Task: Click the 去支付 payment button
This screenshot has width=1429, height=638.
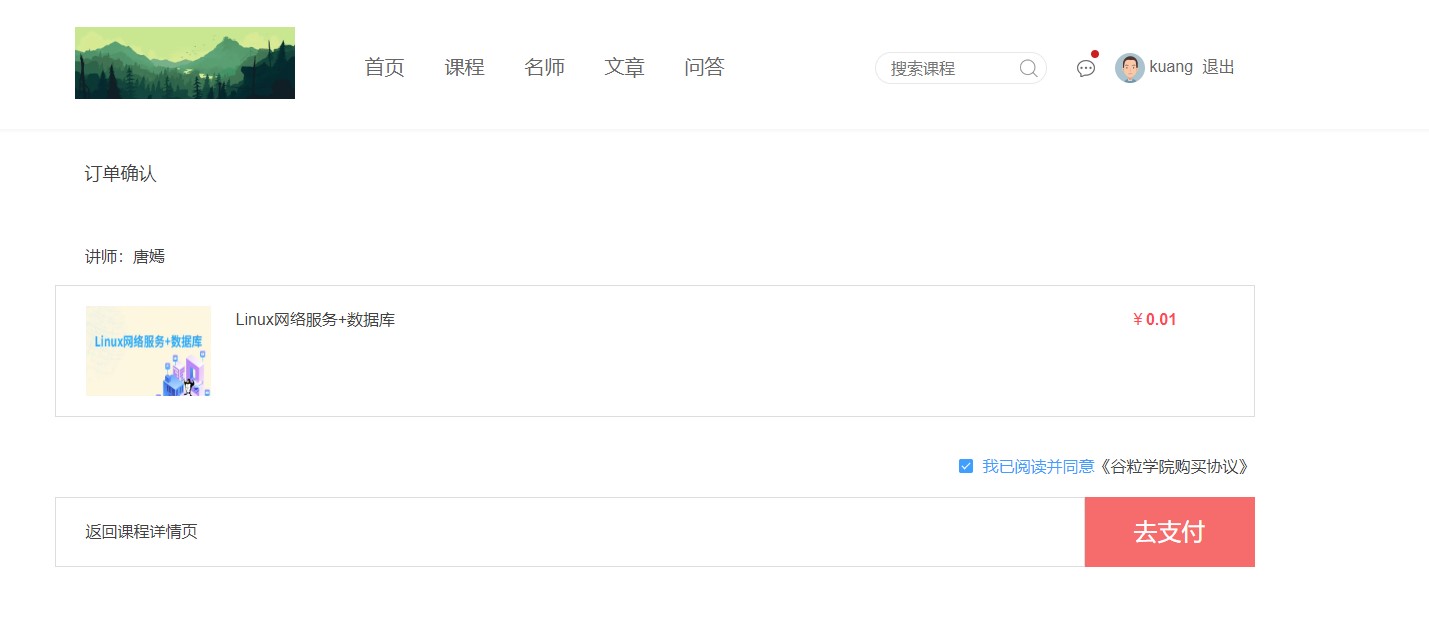Action: 1170,532
